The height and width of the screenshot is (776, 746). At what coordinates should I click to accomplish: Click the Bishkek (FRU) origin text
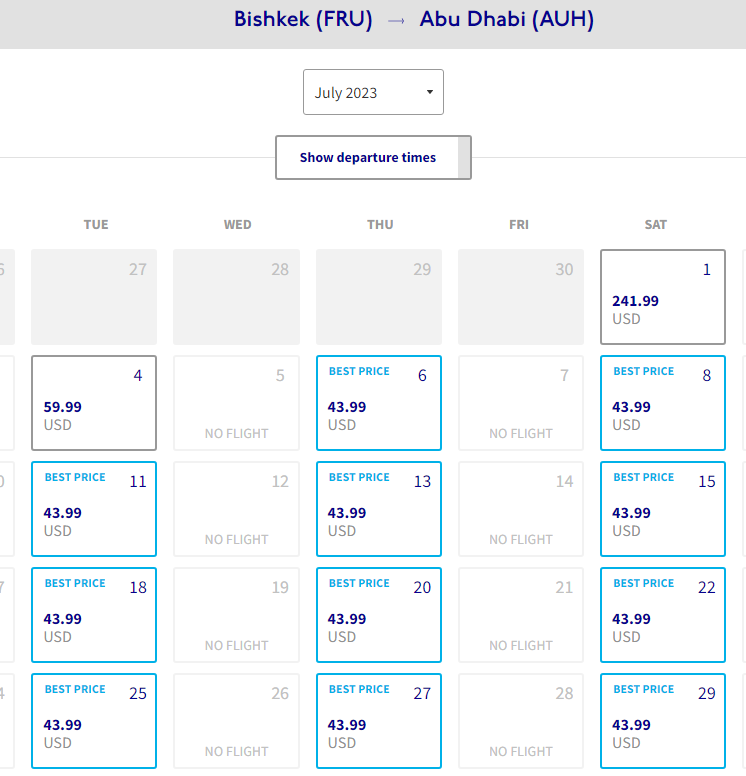coord(303,19)
